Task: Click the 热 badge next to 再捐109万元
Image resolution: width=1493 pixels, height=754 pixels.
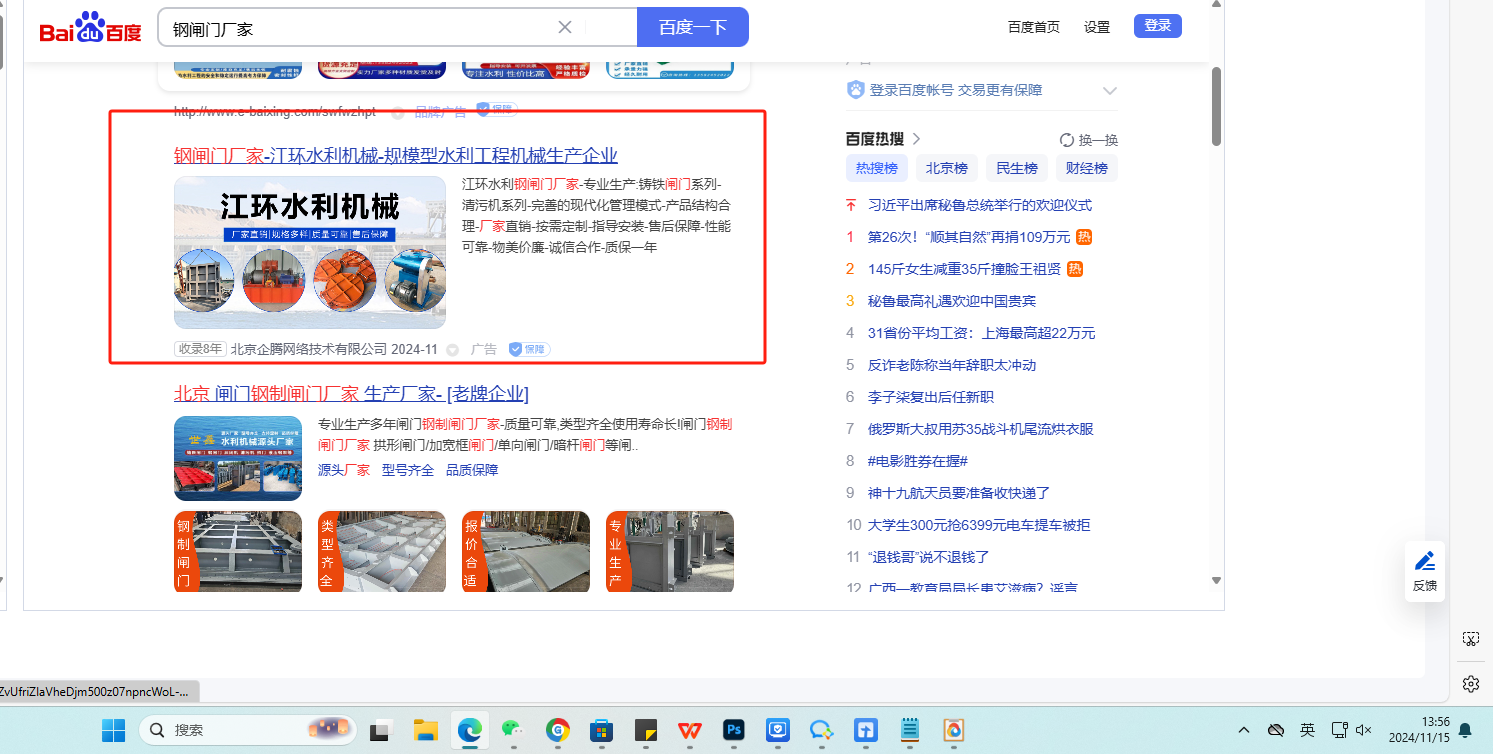Action: tap(1084, 237)
